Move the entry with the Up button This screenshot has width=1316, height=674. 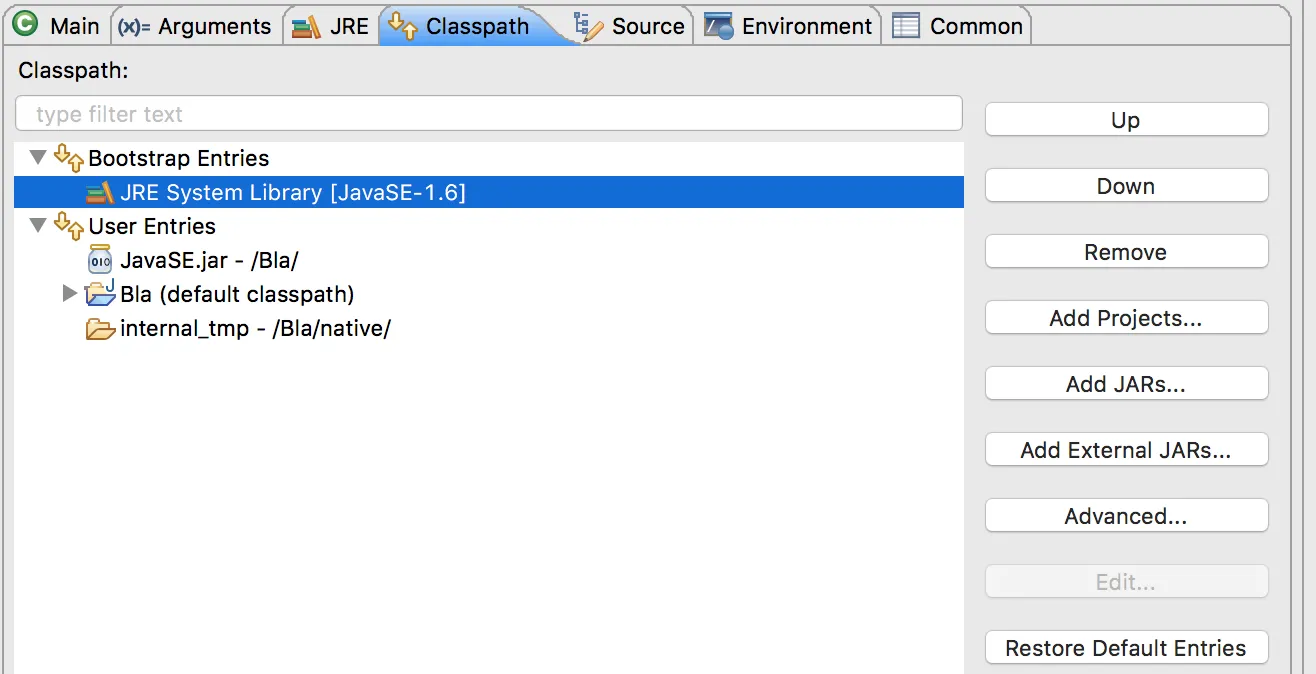point(1126,120)
